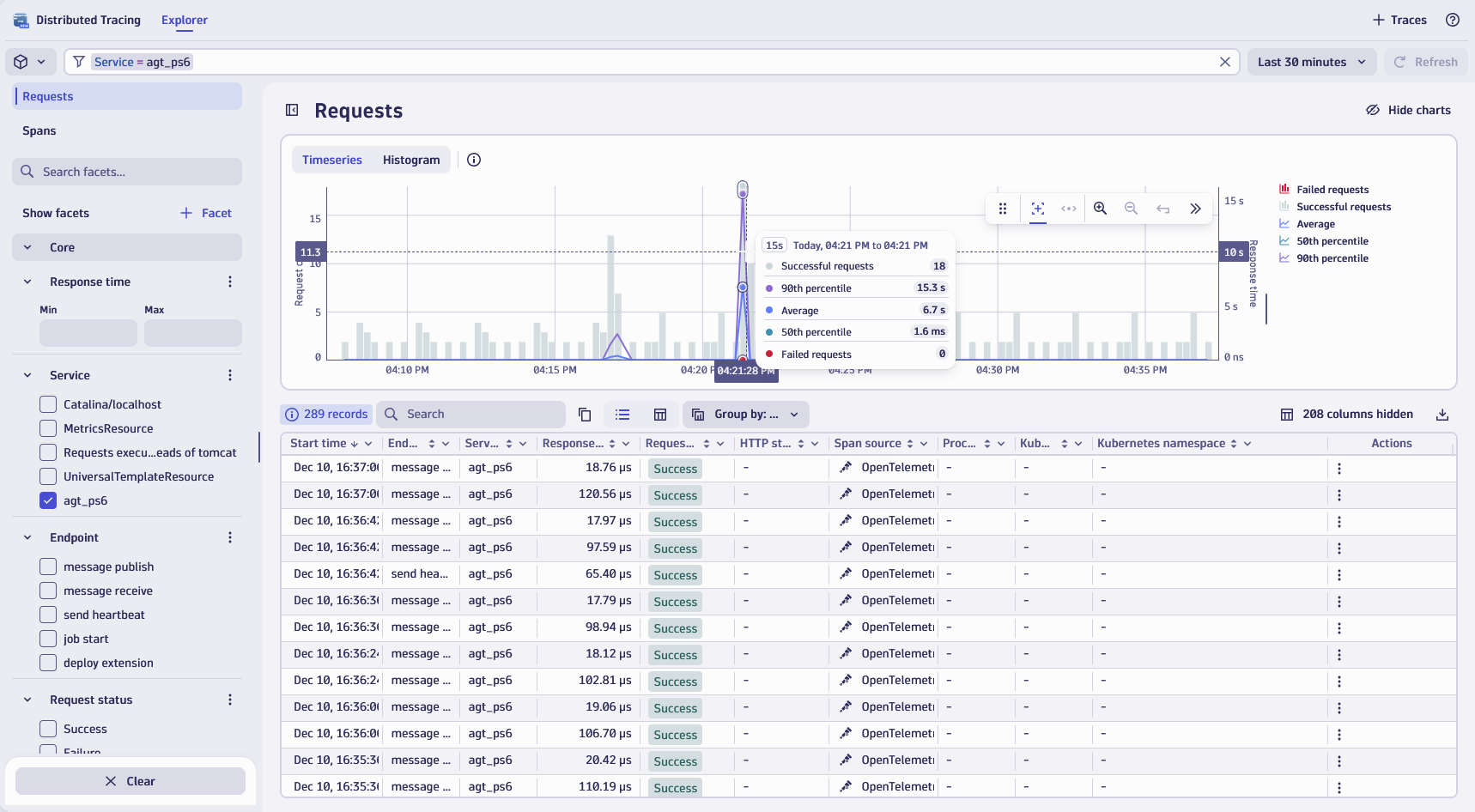This screenshot has height=812, width=1475.
Task: Click 208 columns hidden button
Action: [x=1346, y=415]
